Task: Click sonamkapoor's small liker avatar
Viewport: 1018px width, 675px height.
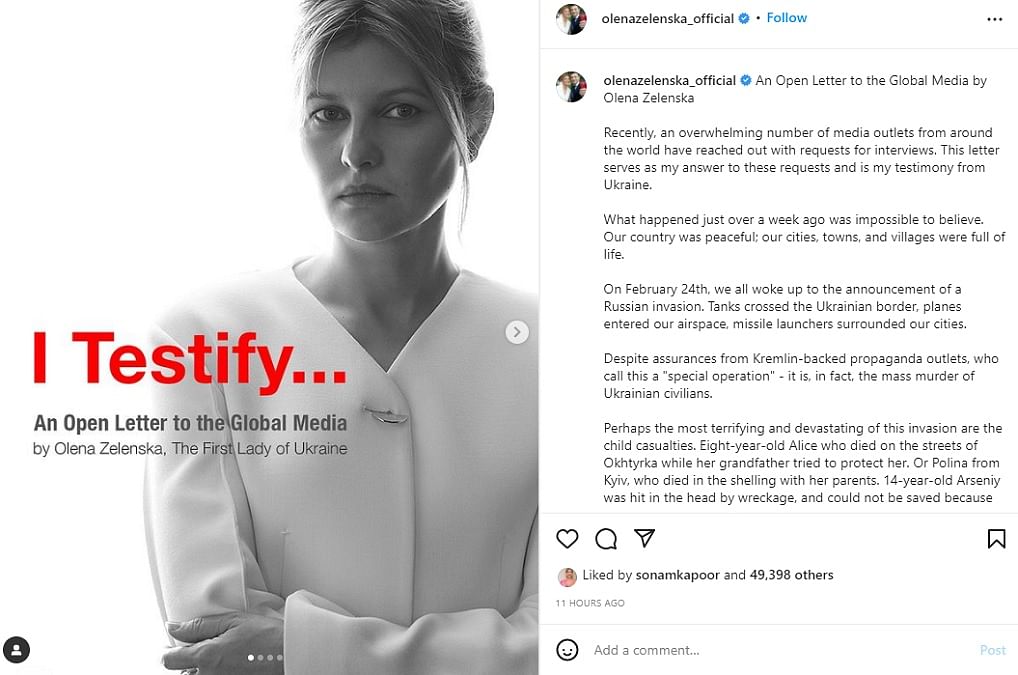Action: point(567,577)
